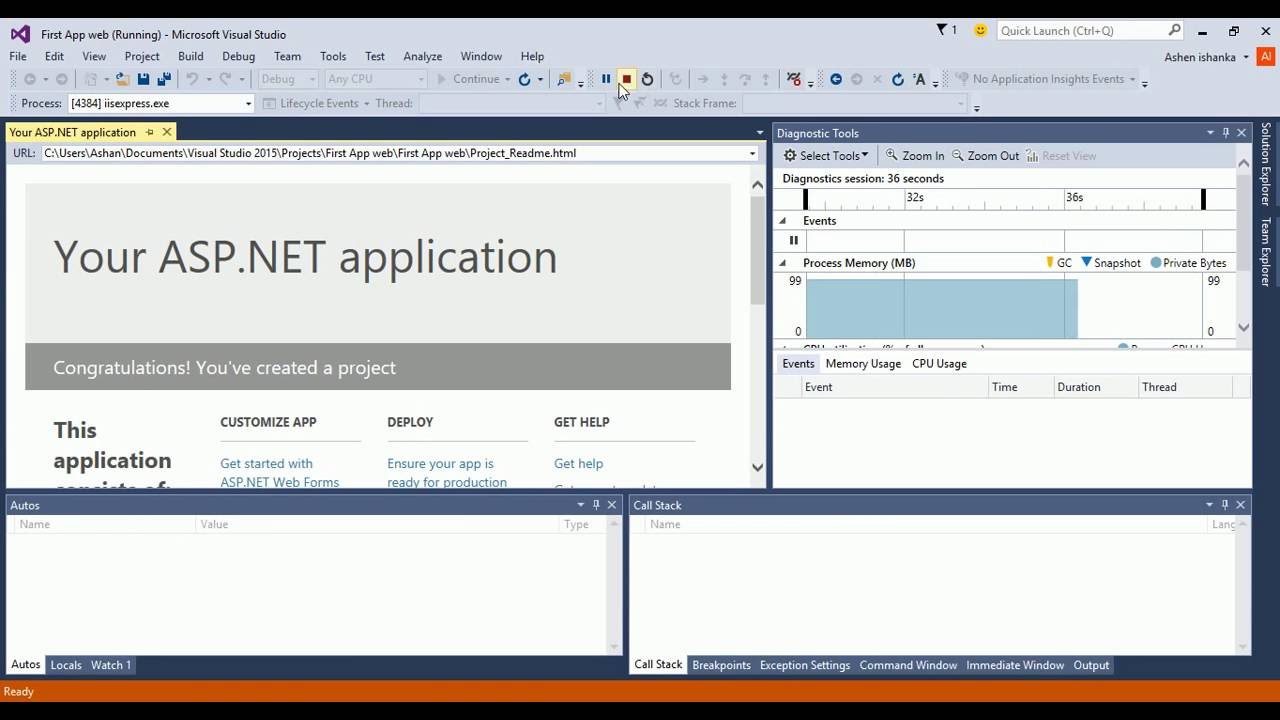
Task: Close the 'Your ASP.NET application' tab
Action: (x=167, y=132)
